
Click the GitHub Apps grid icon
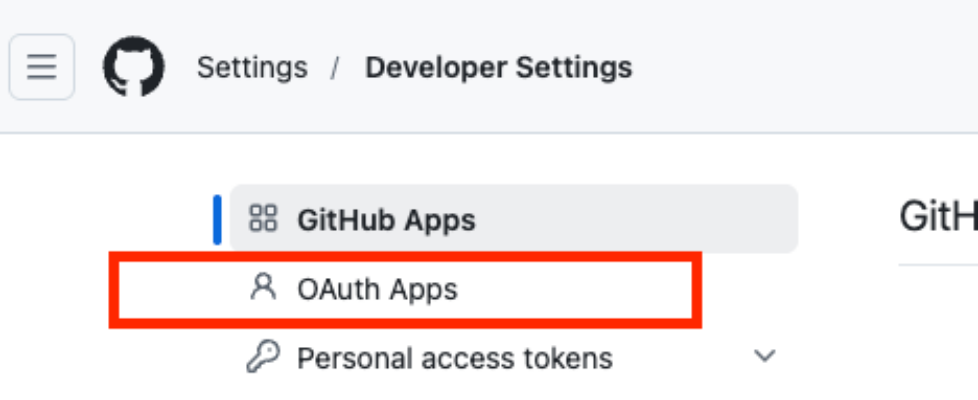click(x=262, y=218)
